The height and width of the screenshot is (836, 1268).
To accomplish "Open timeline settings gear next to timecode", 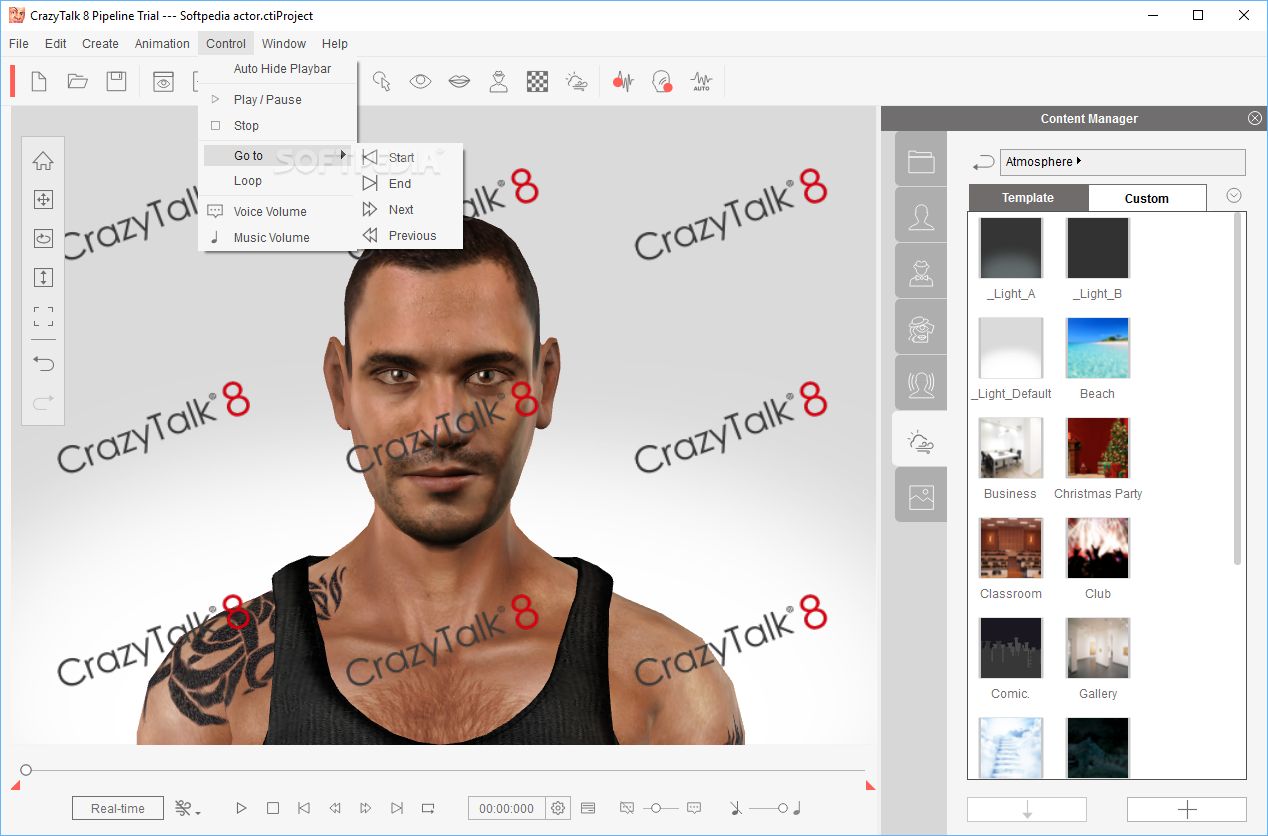I will tap(558, 808).
